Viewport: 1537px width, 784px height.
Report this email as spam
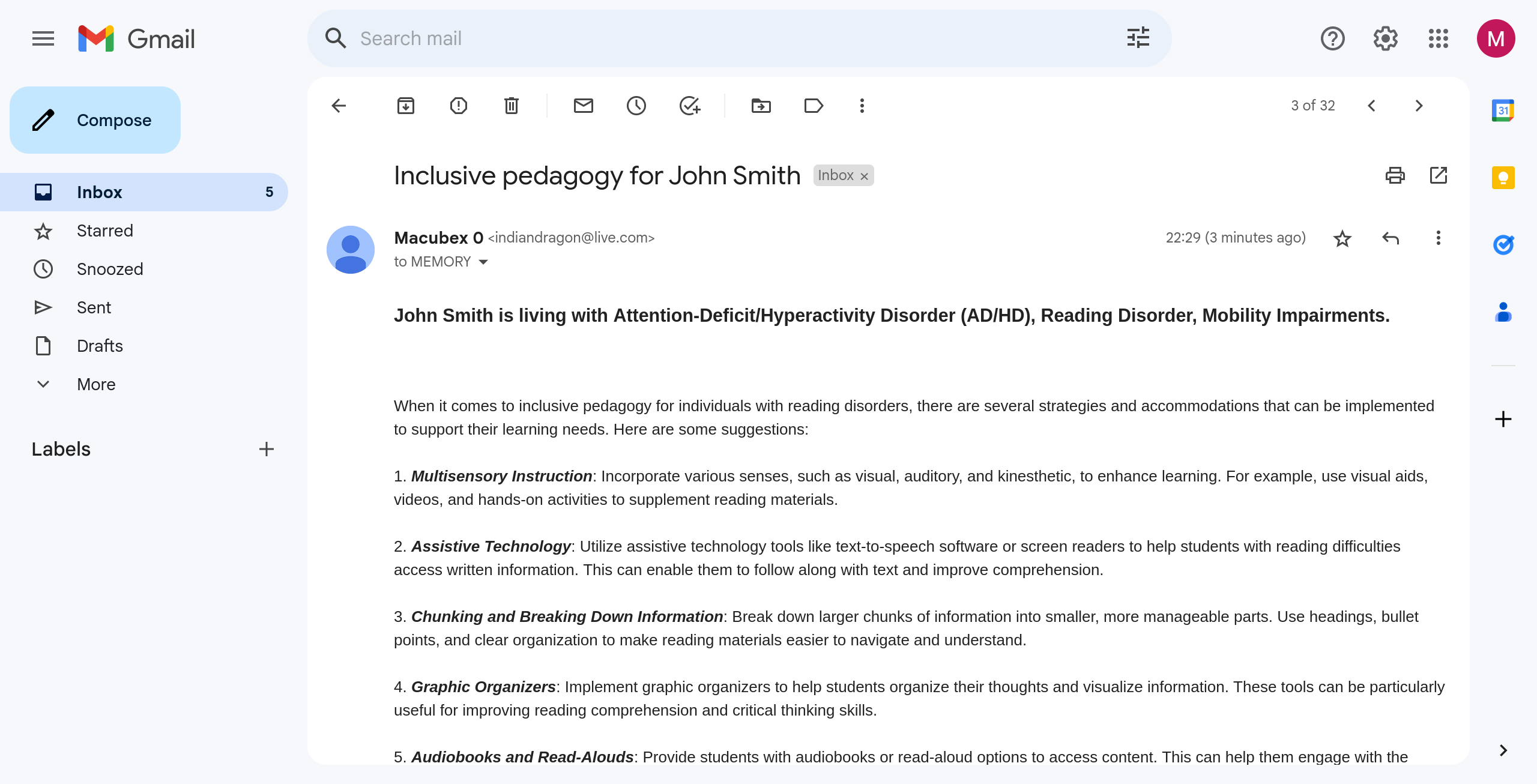(459, 106)
